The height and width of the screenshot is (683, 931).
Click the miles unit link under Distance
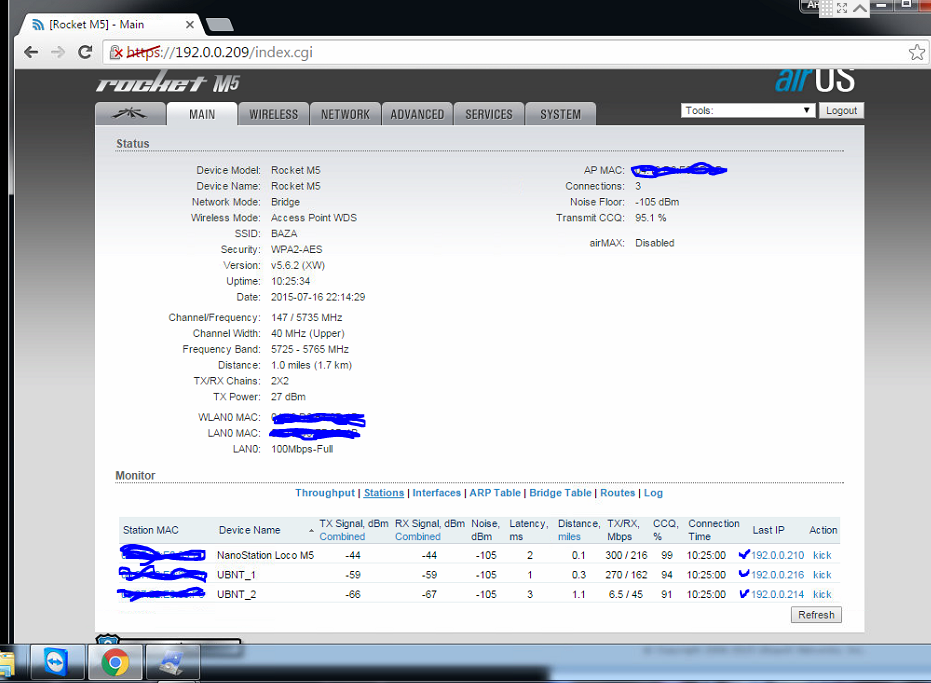point(569,537)
